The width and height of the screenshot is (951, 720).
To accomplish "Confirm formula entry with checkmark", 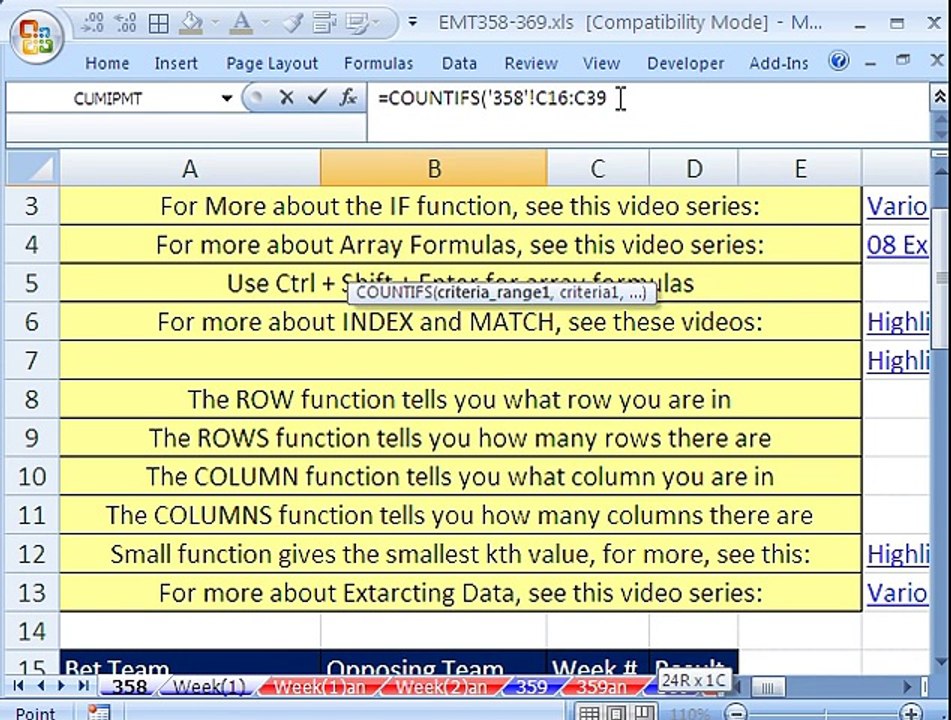I will 317,97.
